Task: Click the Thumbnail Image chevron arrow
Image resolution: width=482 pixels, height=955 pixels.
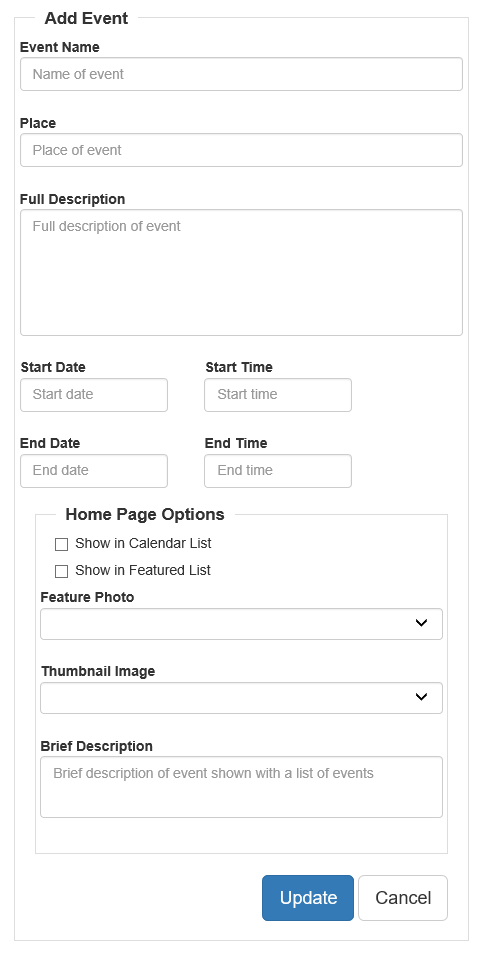Action: (x=421, y=697)
